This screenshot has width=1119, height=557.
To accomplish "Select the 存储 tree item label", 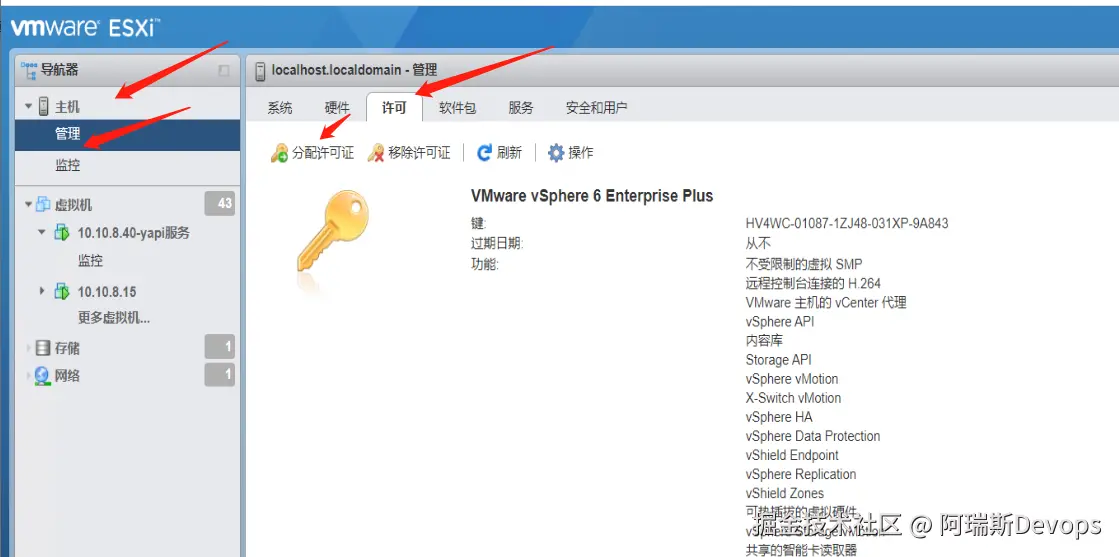I will click(x=67, y=348).
